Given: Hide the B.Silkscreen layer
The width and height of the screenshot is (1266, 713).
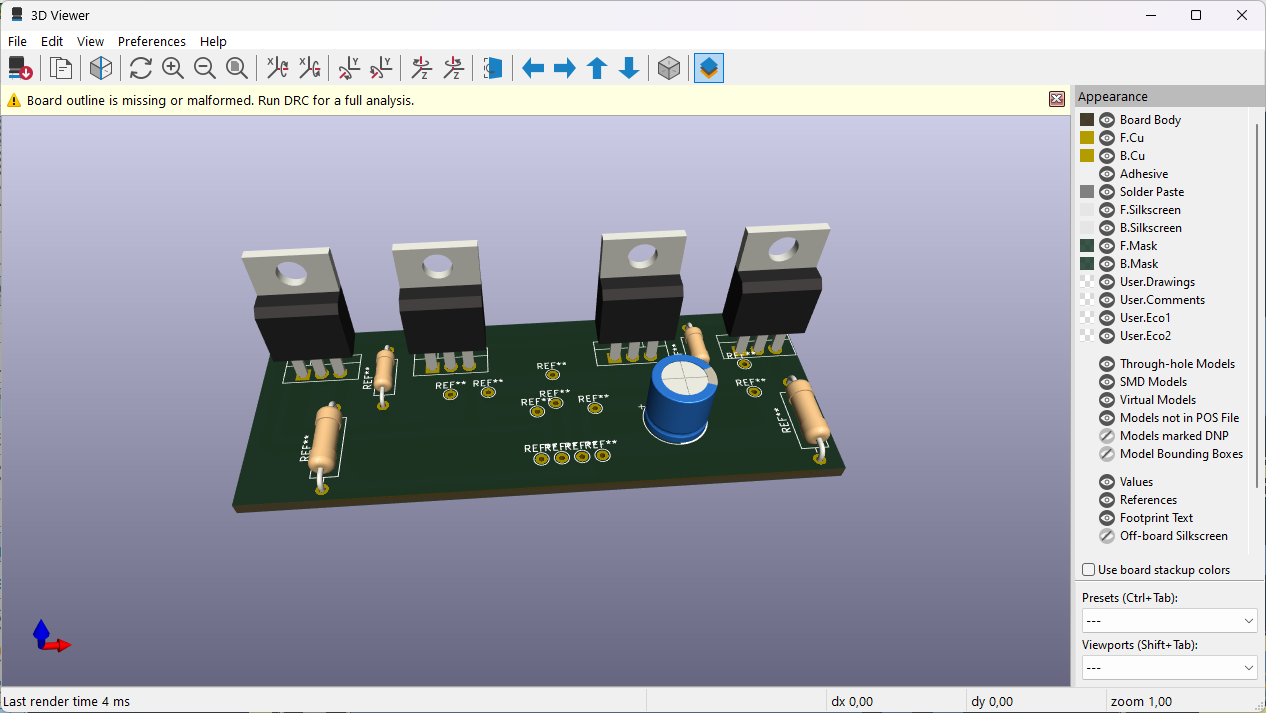Looking at the screenshot, I should 1107,228.
